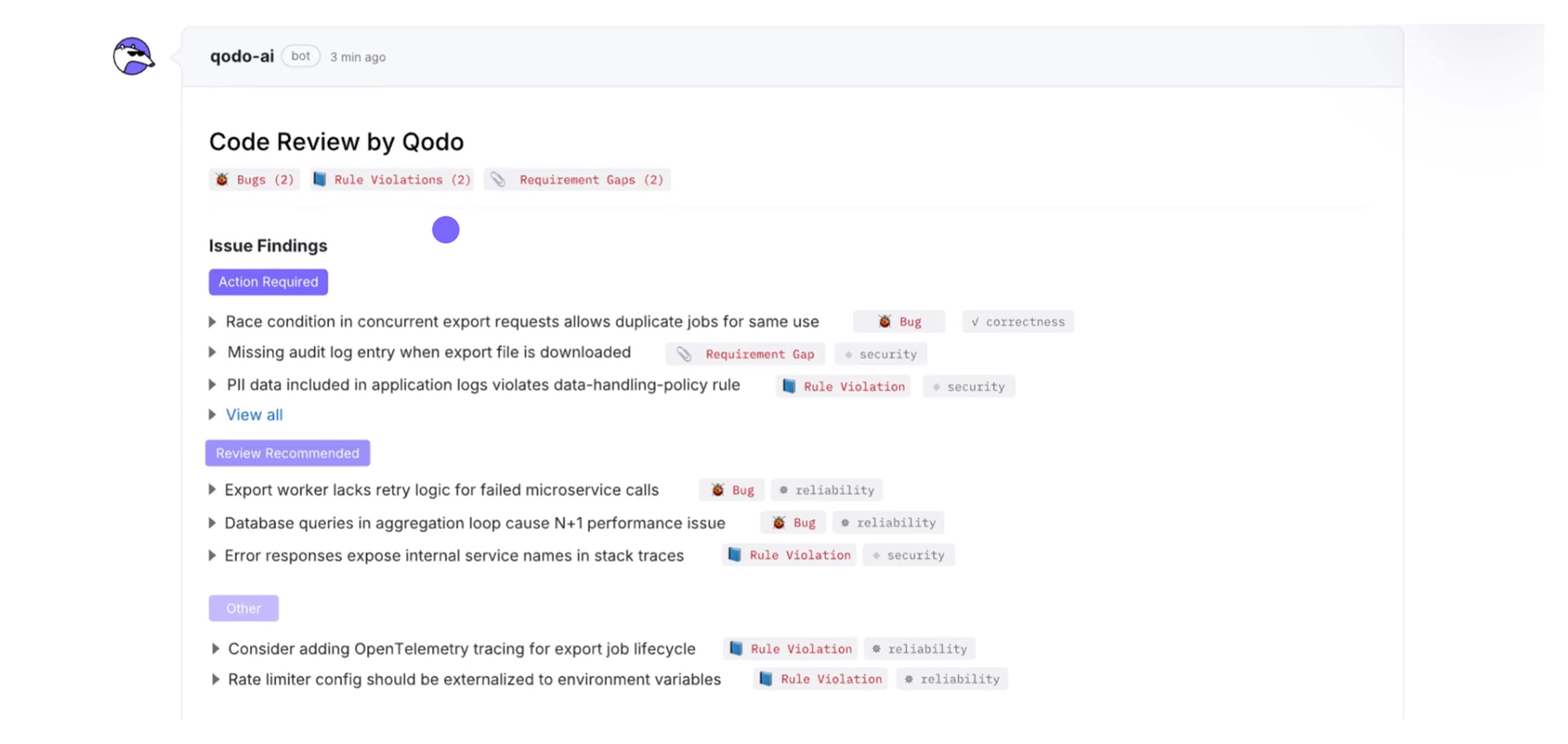Expand the Database queries N+1 performance finding
This screenshot has height=744, width=1568.
click(213, 523)
